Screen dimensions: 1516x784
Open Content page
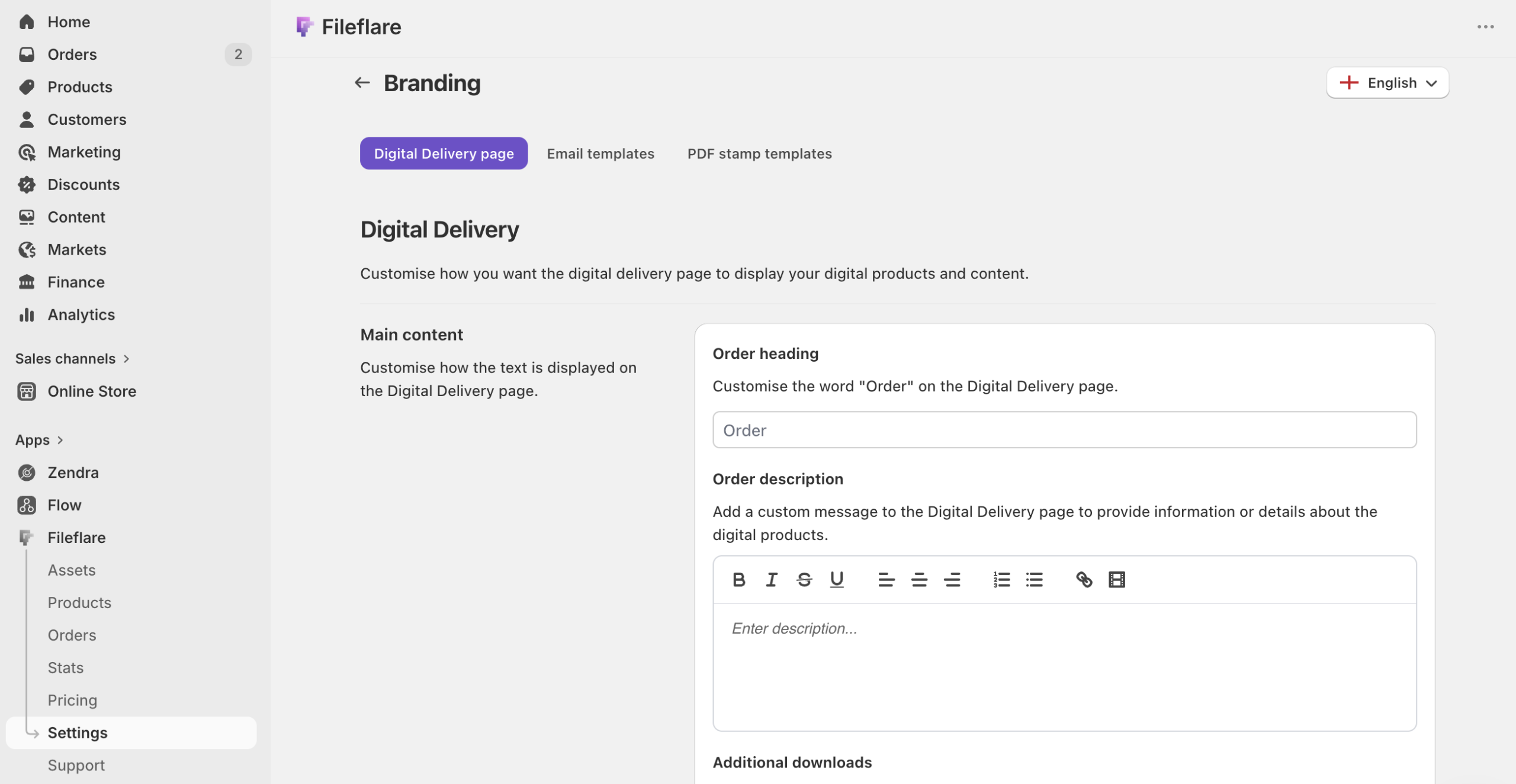(76, 217)
